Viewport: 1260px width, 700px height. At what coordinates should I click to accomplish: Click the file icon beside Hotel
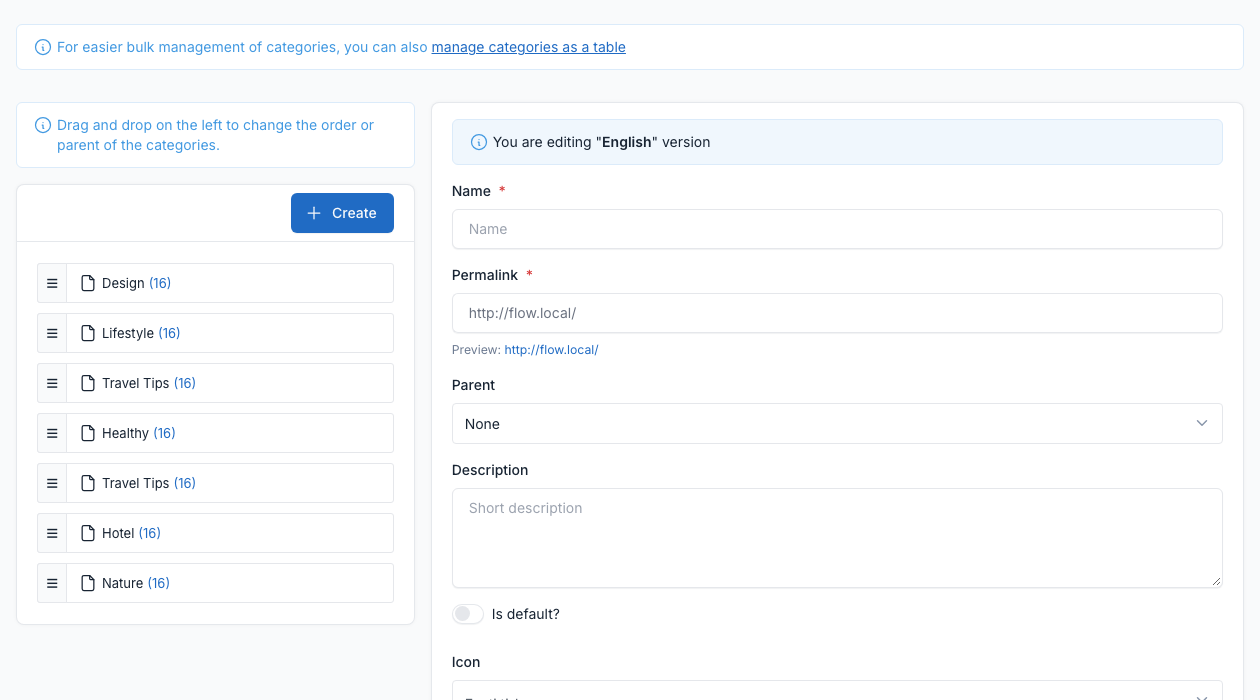[x=88, y=533]
